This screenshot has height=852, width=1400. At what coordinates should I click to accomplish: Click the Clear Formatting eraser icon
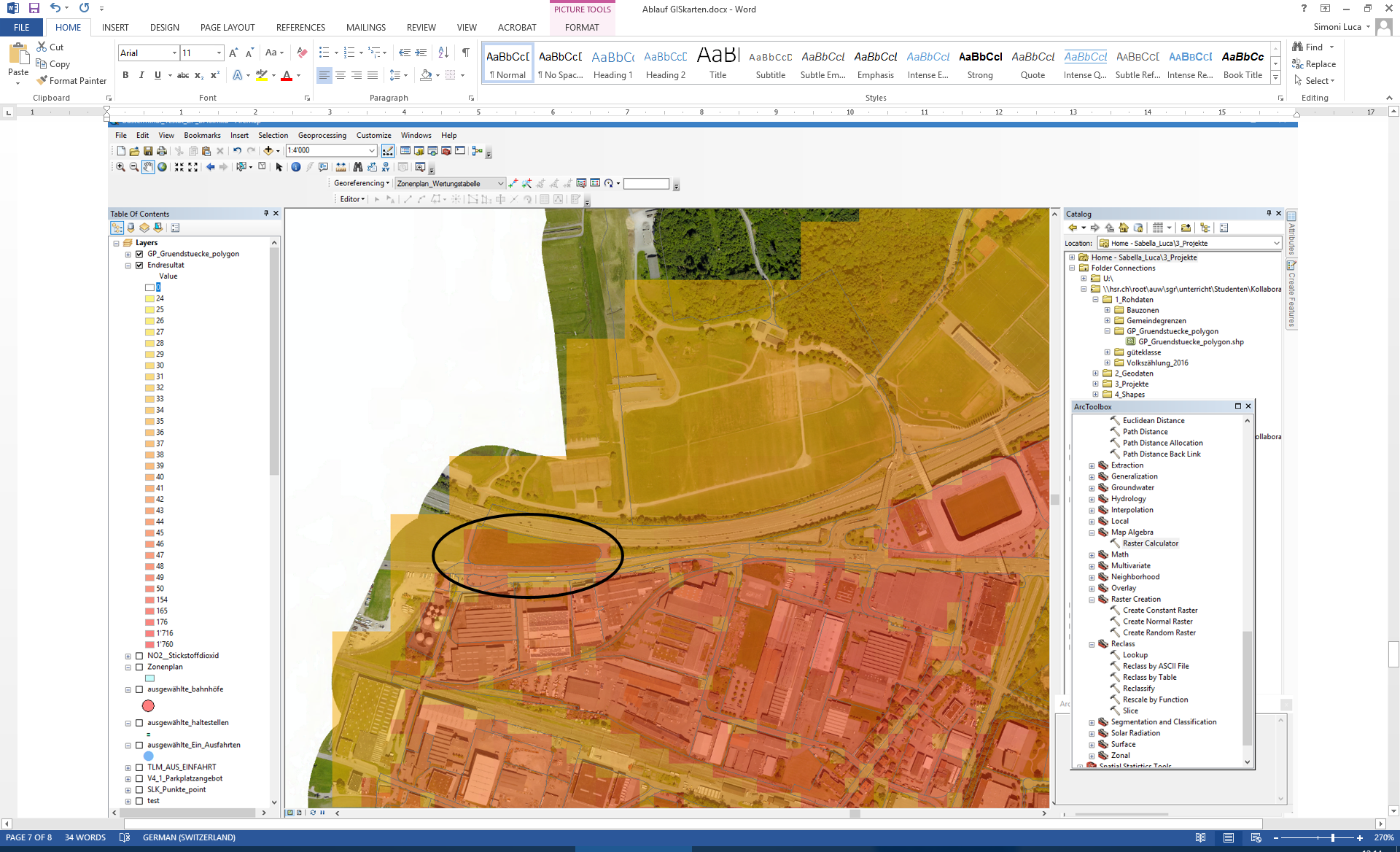pos(302,53)
